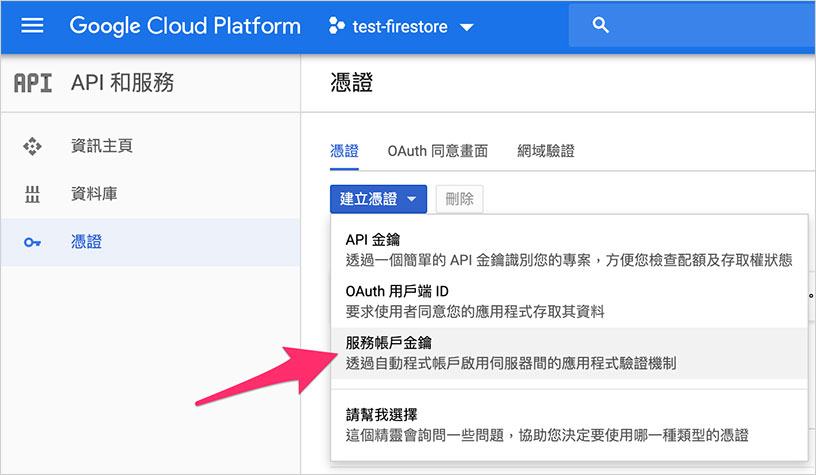Switch to the OAuth 同意畫面 tab
The height and width of the screenshot is (475, 816).
pyautogui.click(x=438, y=151)
